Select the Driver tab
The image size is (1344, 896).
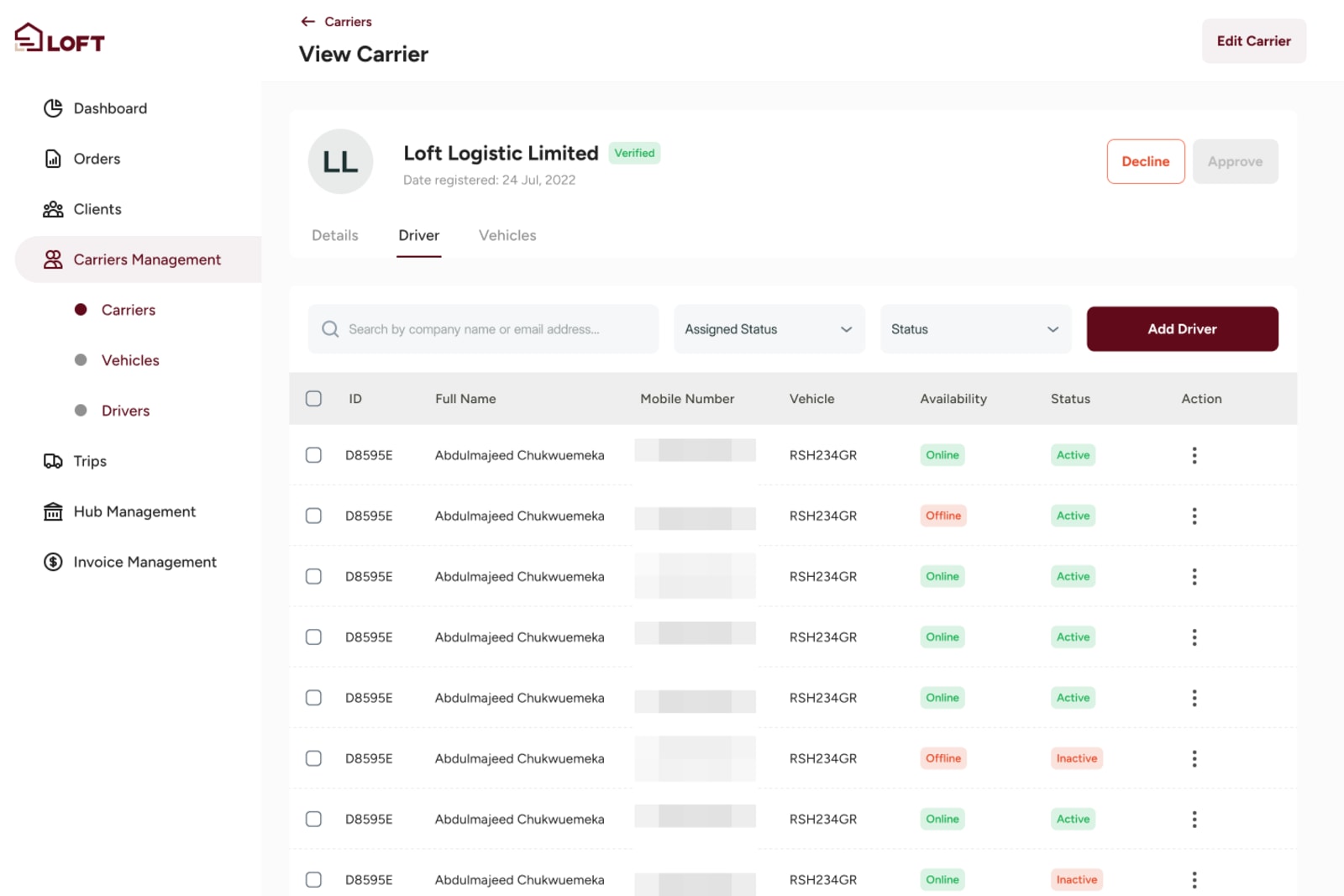pos(419,236)
